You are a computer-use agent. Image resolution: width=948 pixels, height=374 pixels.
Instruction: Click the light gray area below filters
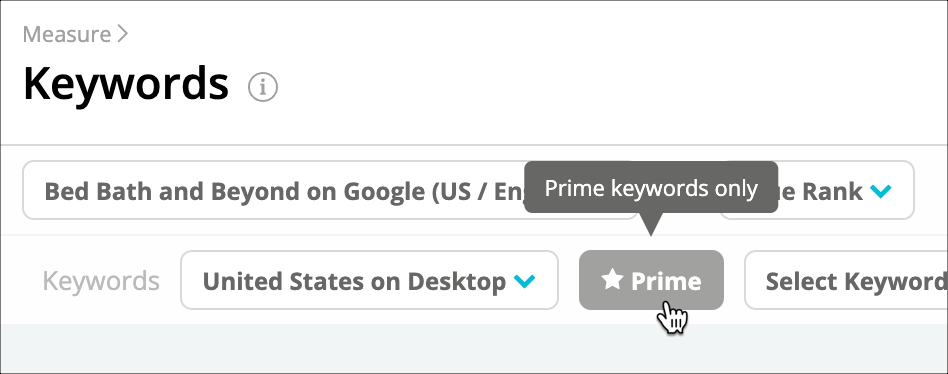point(474,349)
